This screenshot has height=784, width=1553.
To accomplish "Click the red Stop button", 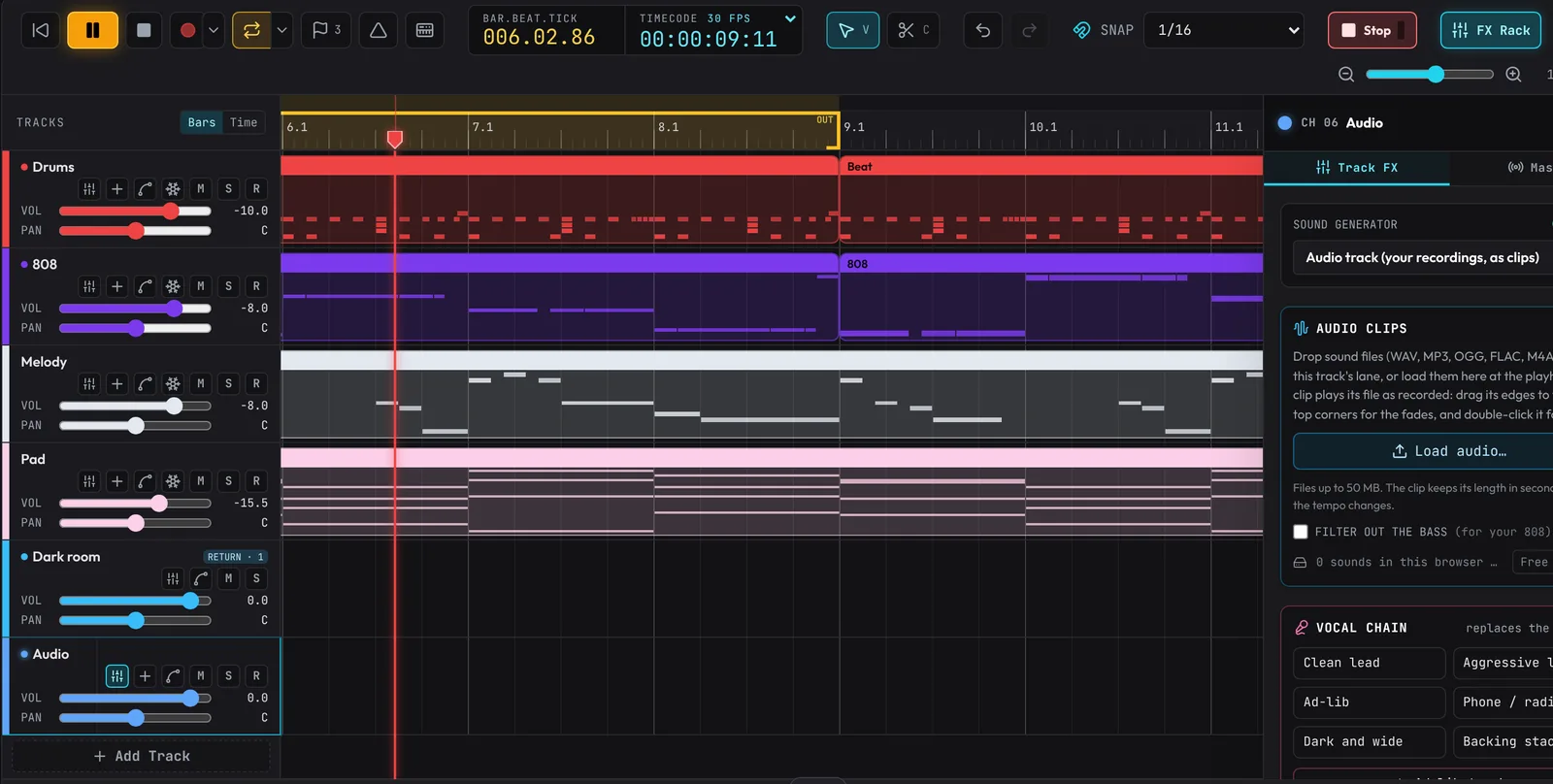I will 1371,30.
